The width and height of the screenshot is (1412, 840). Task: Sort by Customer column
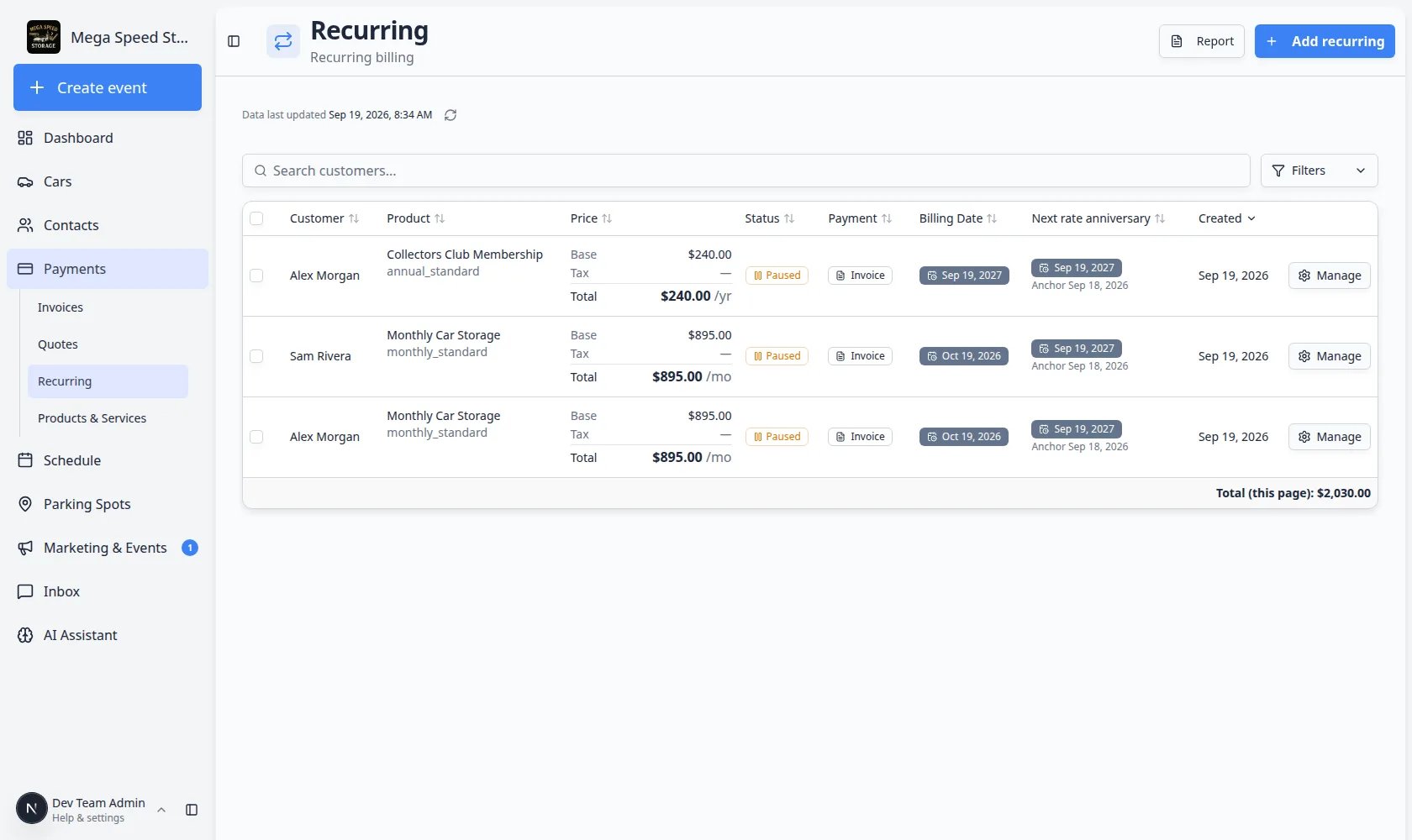pyautogui.click(x=324, y=218)
